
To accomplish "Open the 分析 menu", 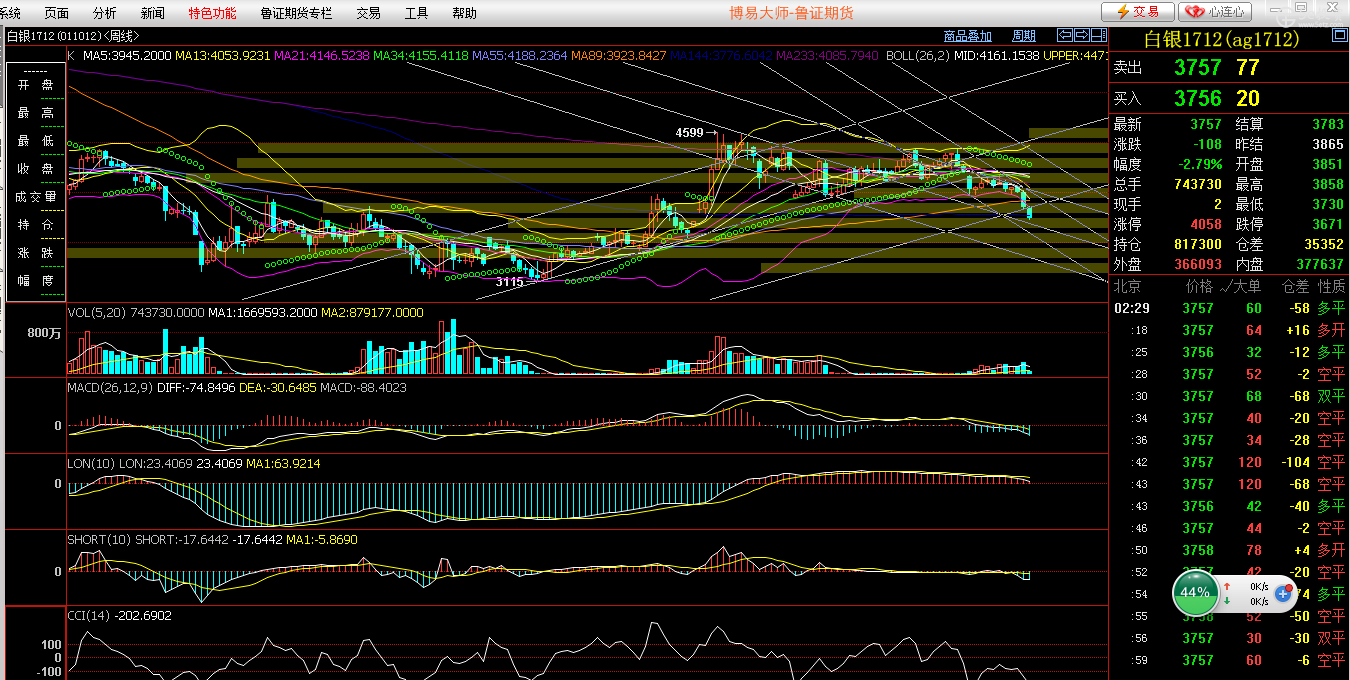I will pyautogui.click(x=104, y=13).
